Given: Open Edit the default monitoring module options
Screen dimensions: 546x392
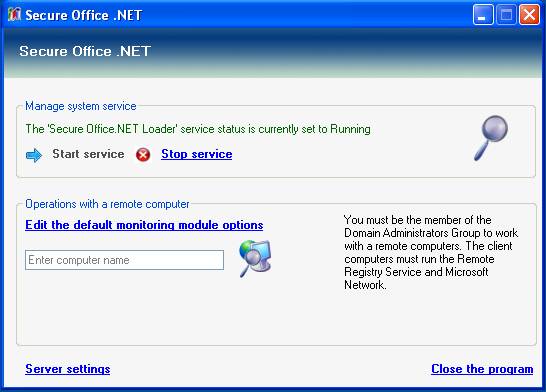Looking at the screenshot, I should click(144, 225).
